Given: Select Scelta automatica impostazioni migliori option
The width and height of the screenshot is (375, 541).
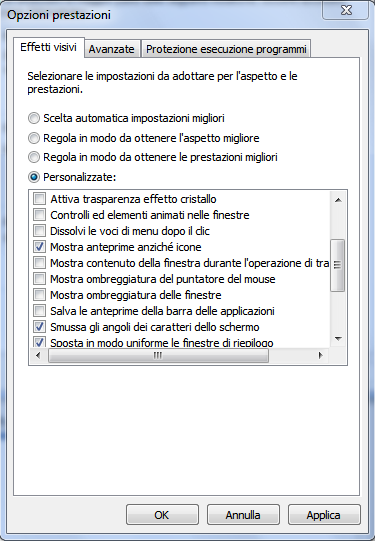Looking at the screenshot, I should click(x=34, y=118).
